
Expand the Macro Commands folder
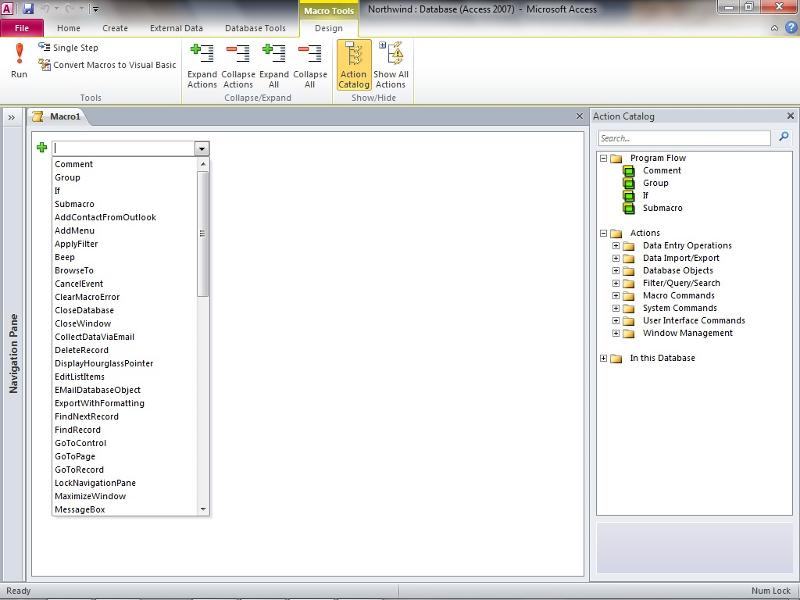(616, 295)
